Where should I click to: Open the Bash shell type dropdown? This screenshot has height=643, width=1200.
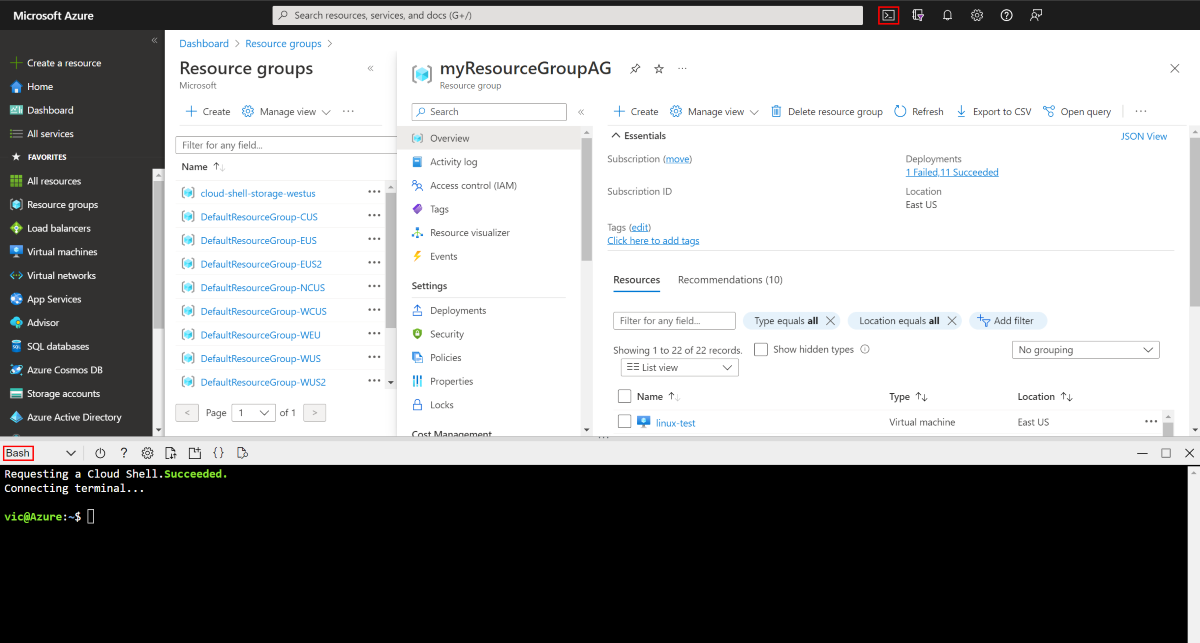(x=41, y=453)
